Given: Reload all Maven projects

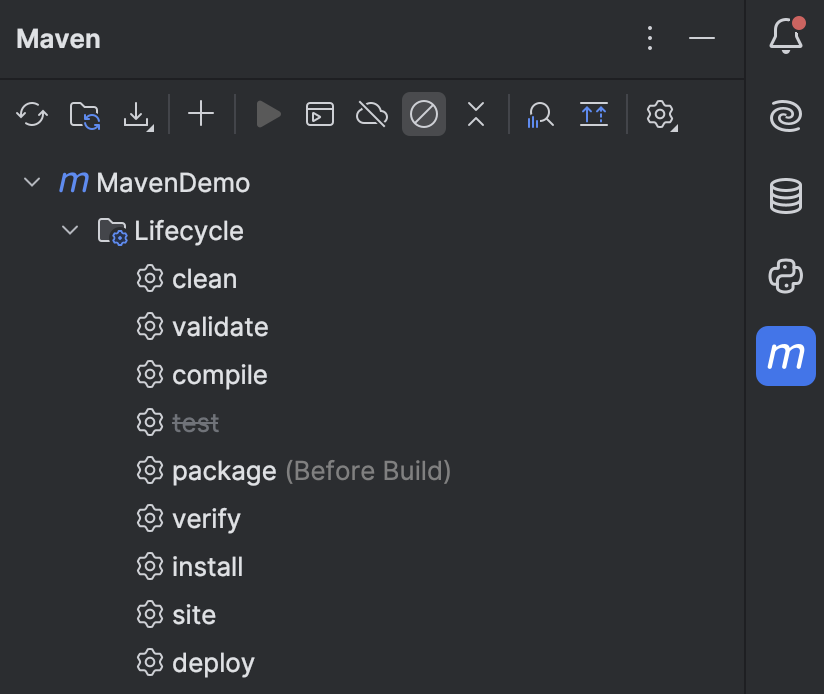Looking at the screenshot, I should click(31, 114).
